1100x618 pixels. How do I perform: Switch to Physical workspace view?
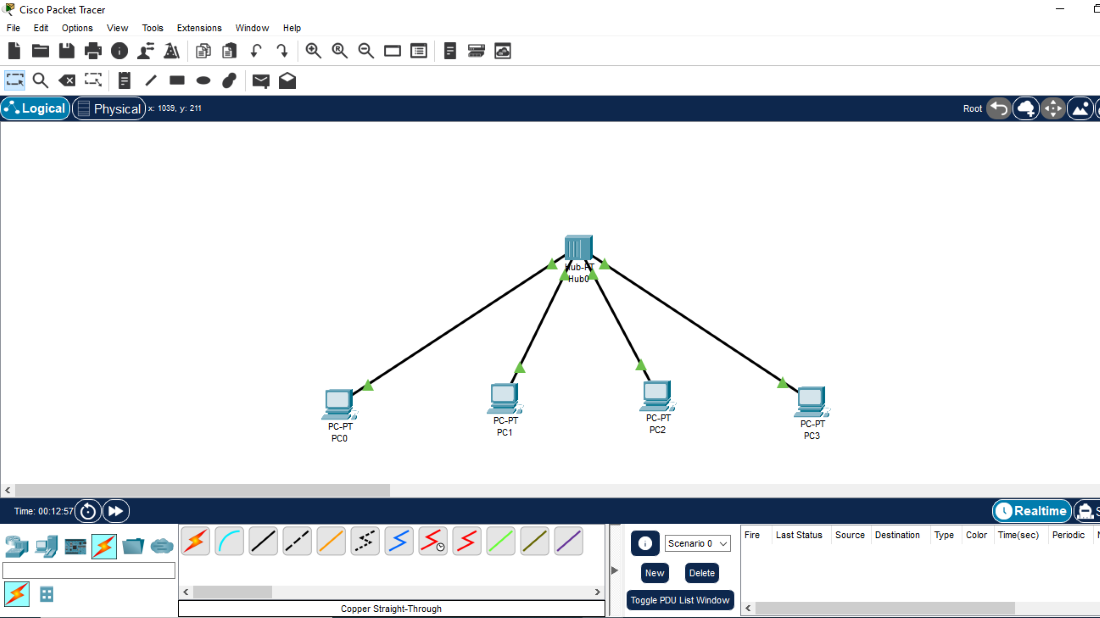[x=108, y=109]
